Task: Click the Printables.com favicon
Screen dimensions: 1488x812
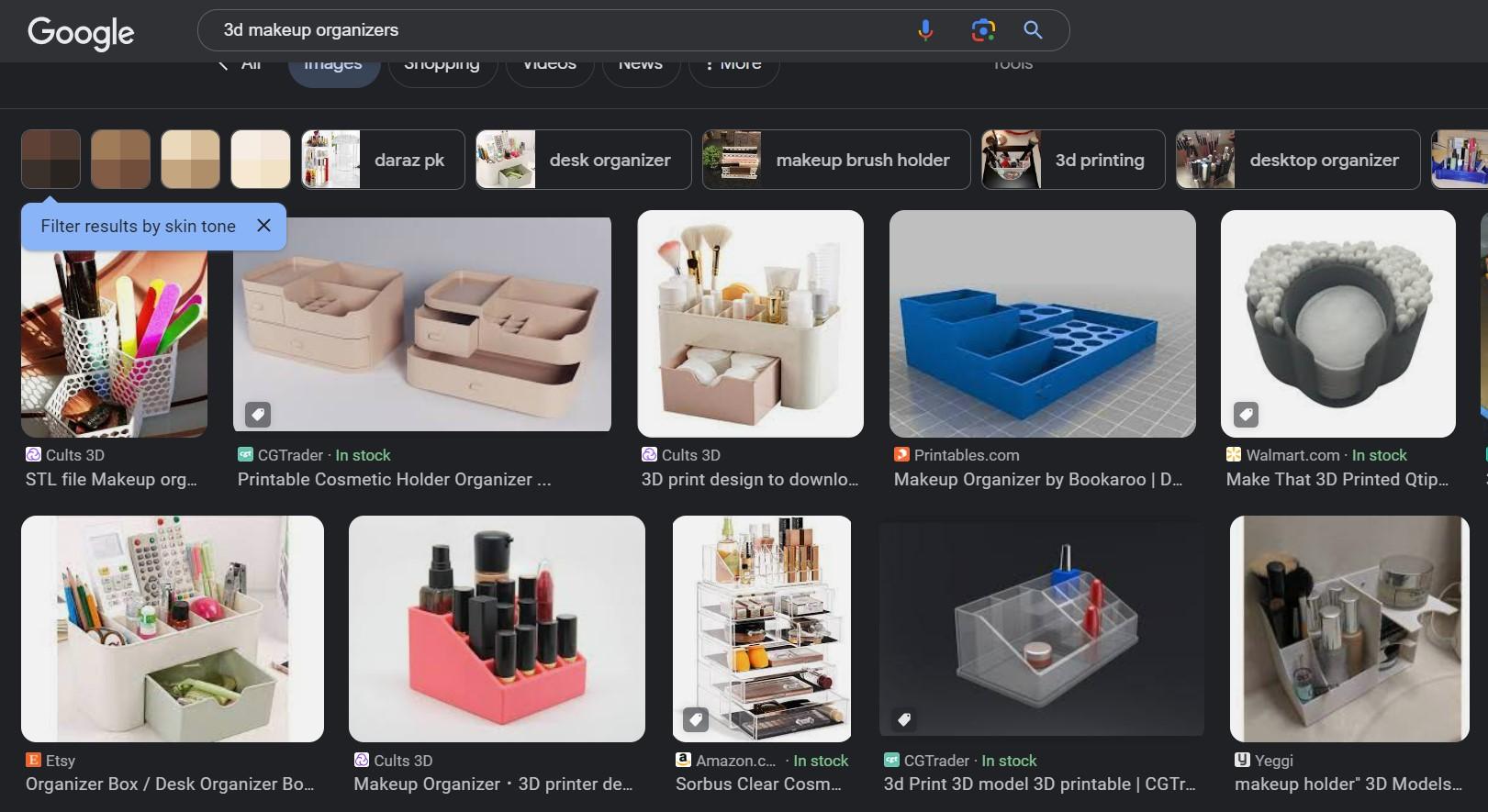Action: pos(901,455)
